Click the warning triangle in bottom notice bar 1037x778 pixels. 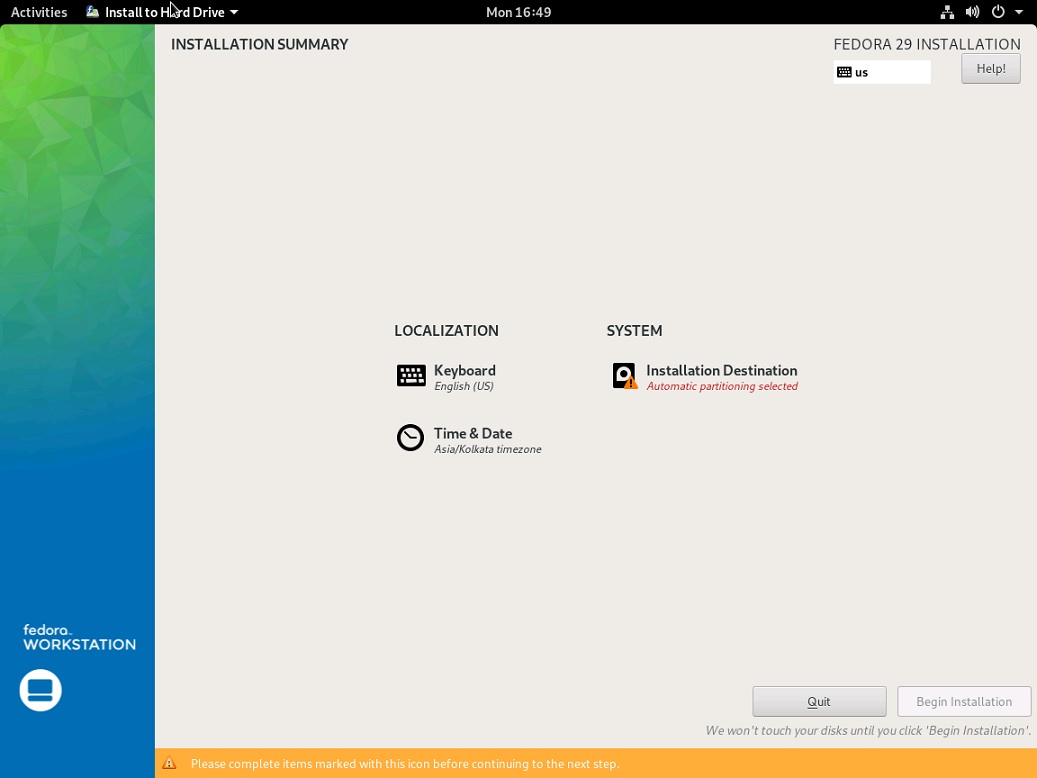pyautogui.click(x=169, y=763)
